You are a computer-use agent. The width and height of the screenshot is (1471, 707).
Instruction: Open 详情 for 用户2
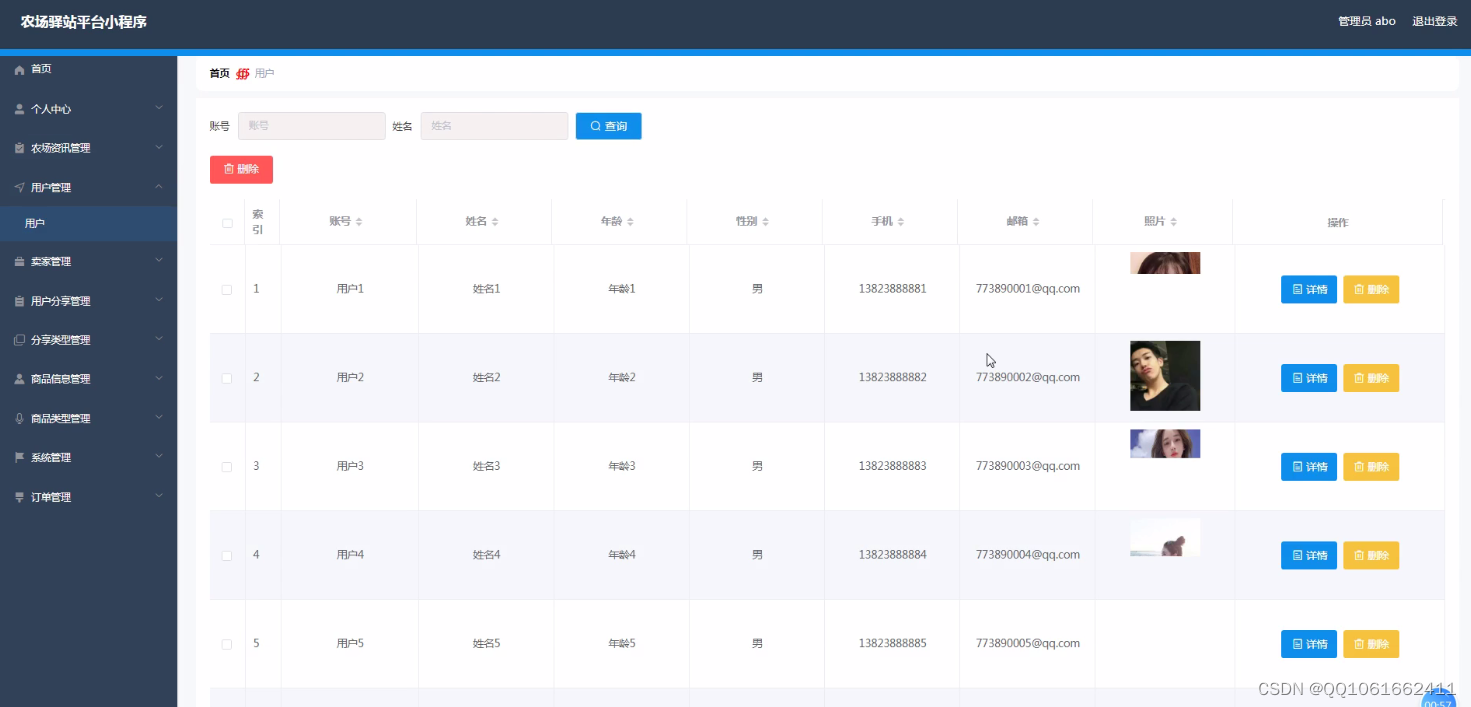[1308, 378]
